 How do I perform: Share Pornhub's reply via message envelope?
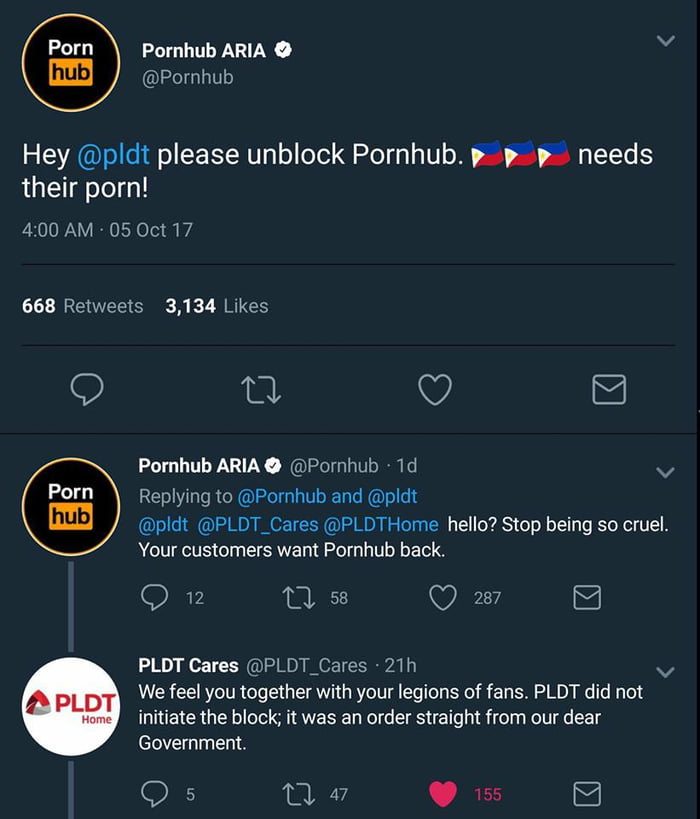587,597
